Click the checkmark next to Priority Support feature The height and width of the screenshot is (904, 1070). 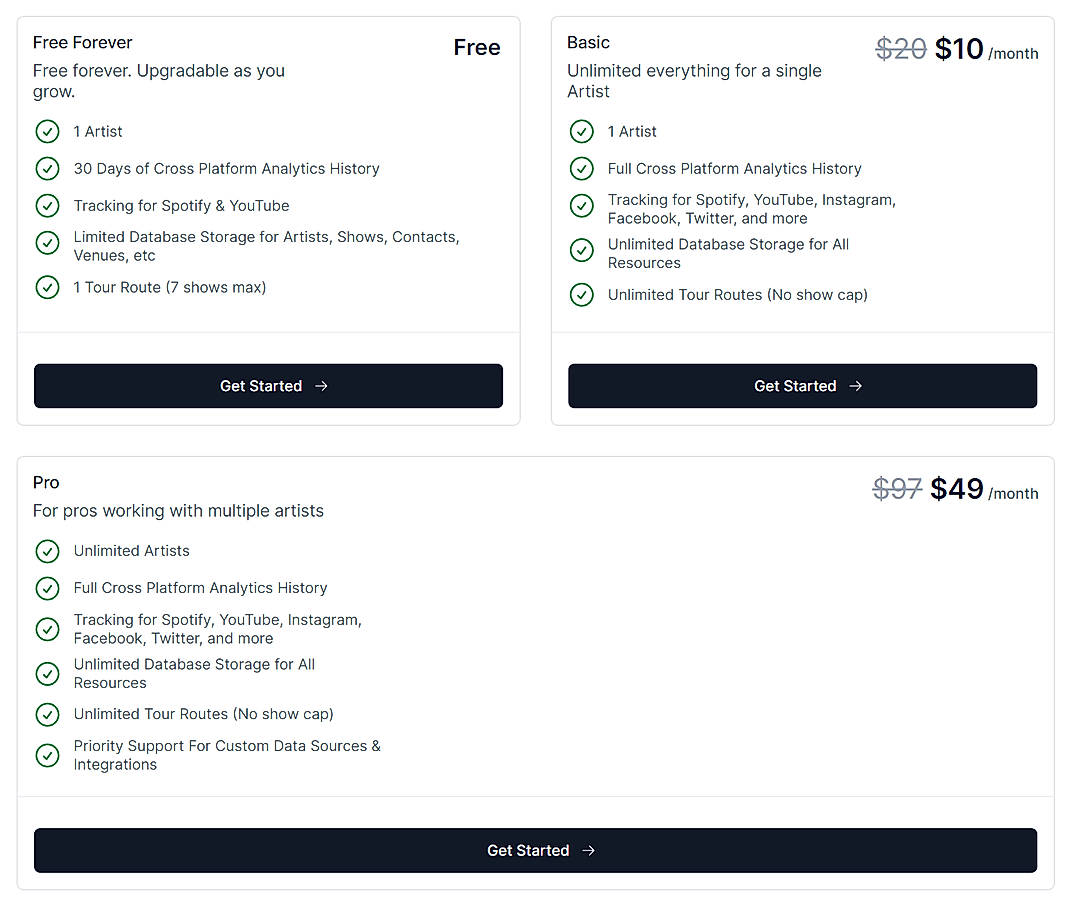pyautogui.click(x=48, y=756)
